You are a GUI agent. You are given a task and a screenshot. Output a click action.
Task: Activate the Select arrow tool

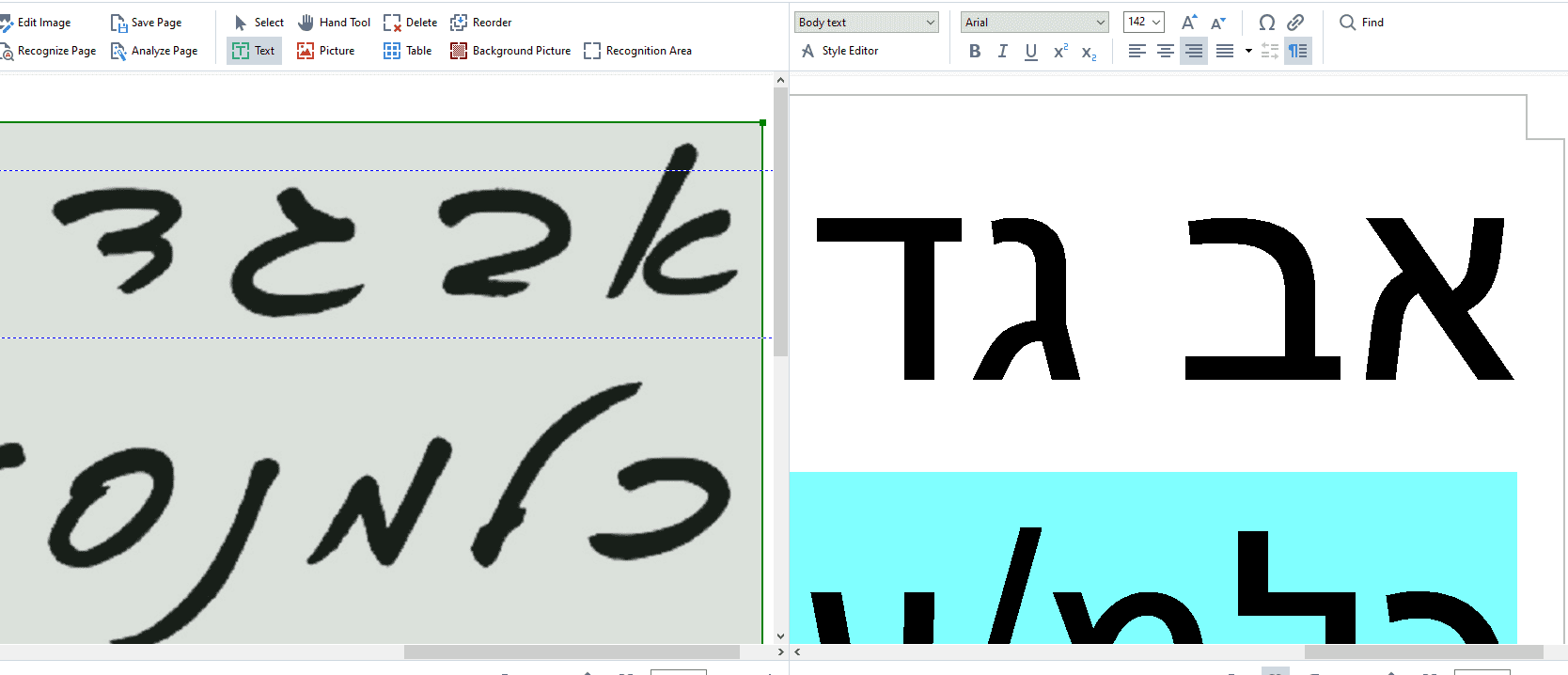[258, 23]
